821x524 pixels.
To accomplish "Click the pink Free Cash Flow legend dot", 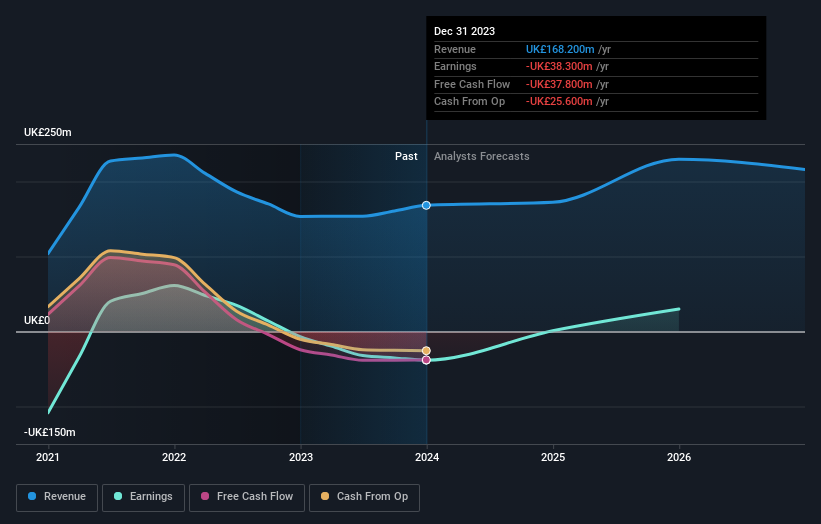I will click(x=205, y=496).
